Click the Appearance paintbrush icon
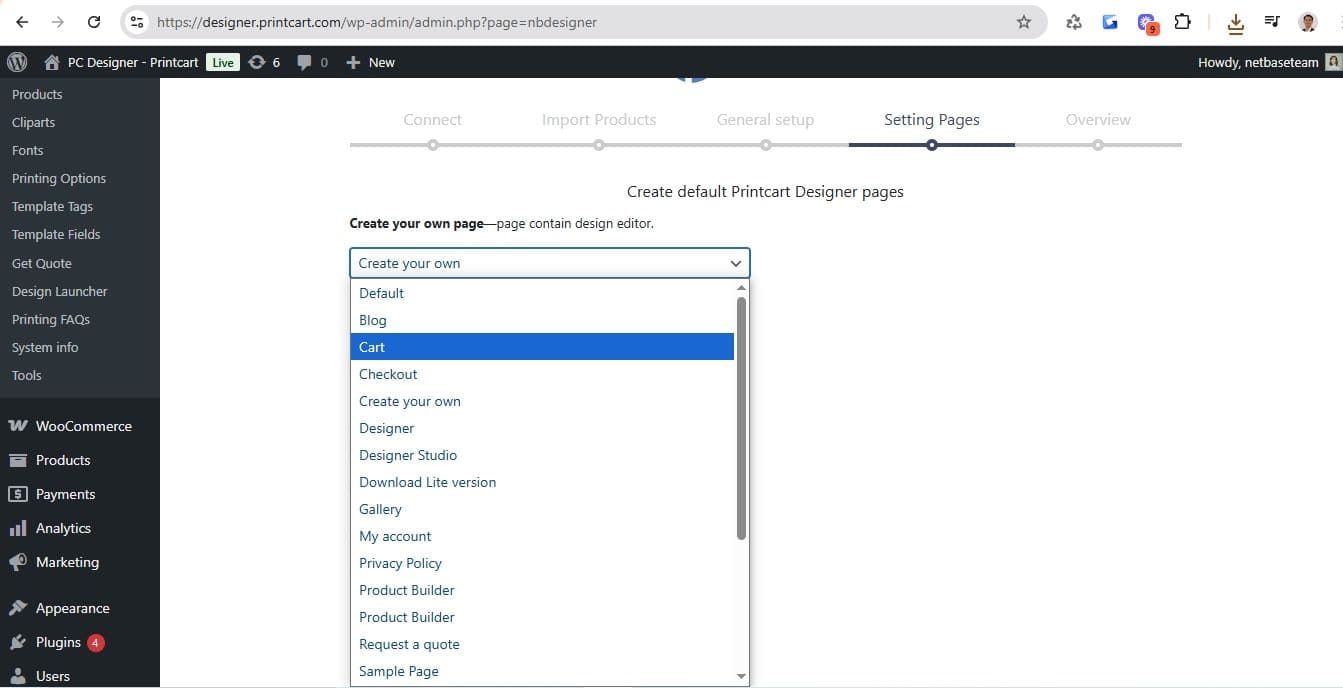 [x=18, y=608]
